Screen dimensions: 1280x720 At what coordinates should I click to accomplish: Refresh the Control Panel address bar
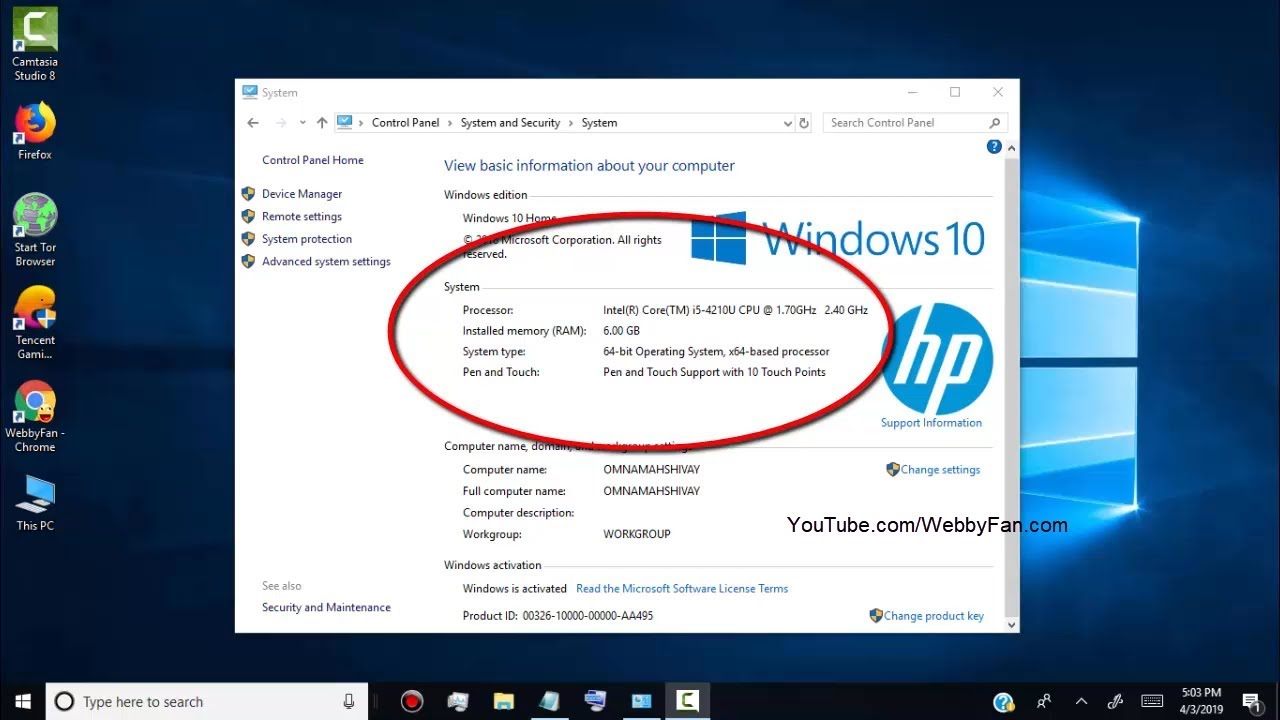tap(804, 123)
